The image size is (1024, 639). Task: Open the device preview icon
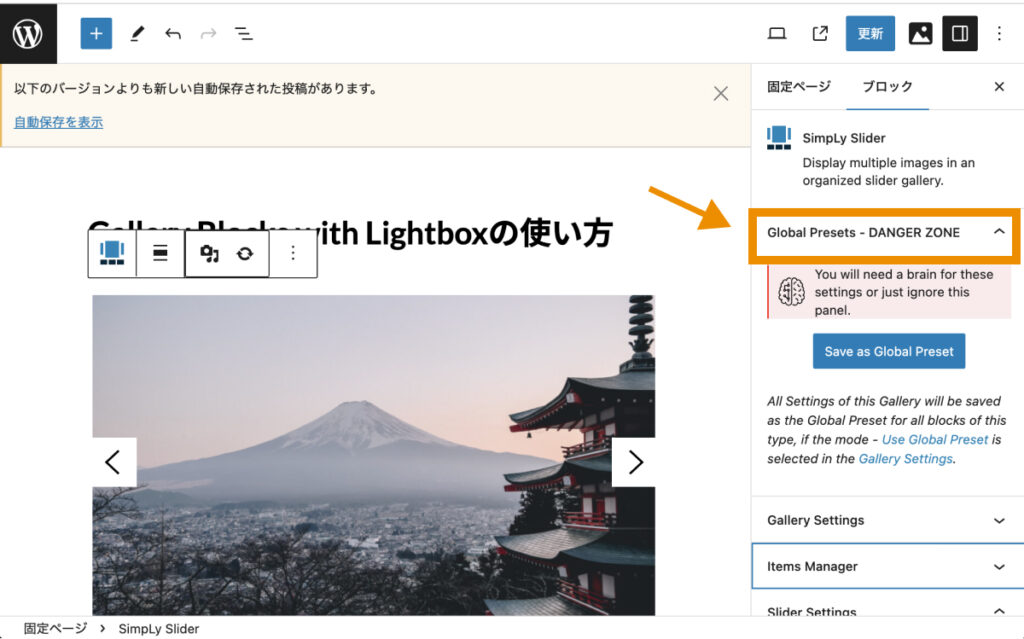pos(777,33)
